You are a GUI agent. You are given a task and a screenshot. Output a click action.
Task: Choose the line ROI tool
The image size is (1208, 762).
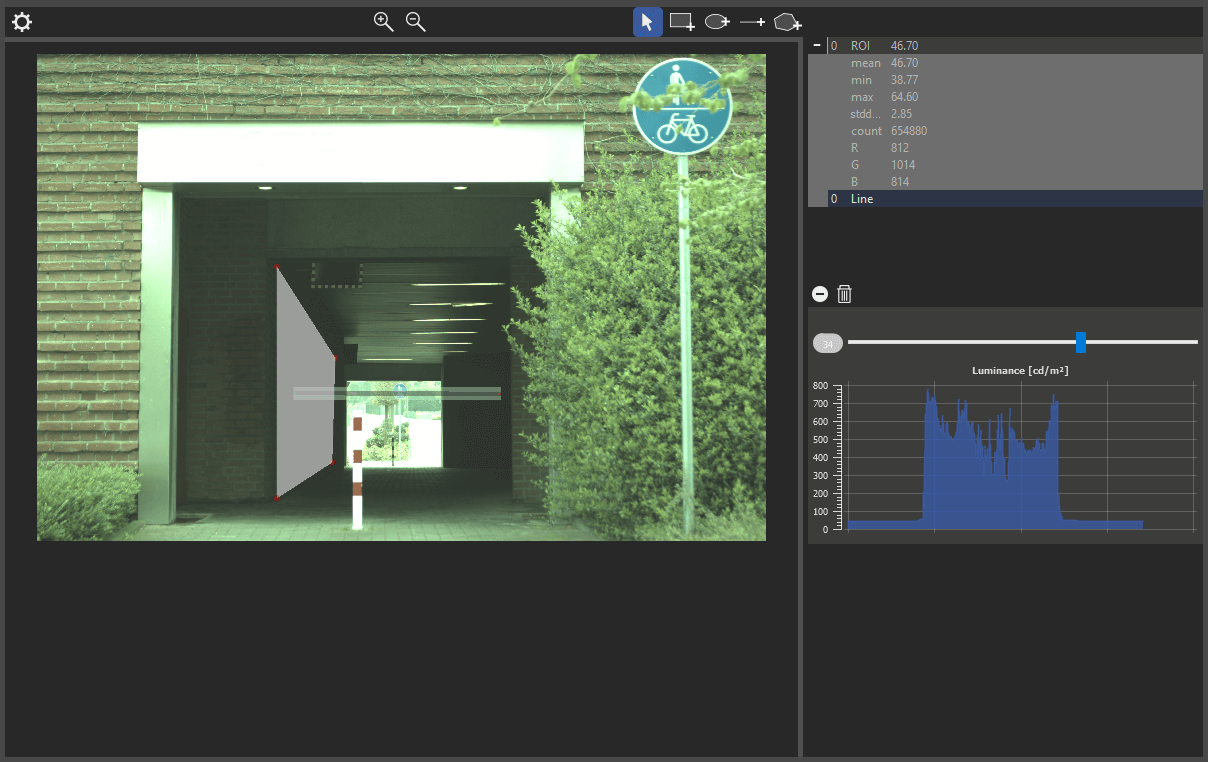pos(753,22)
